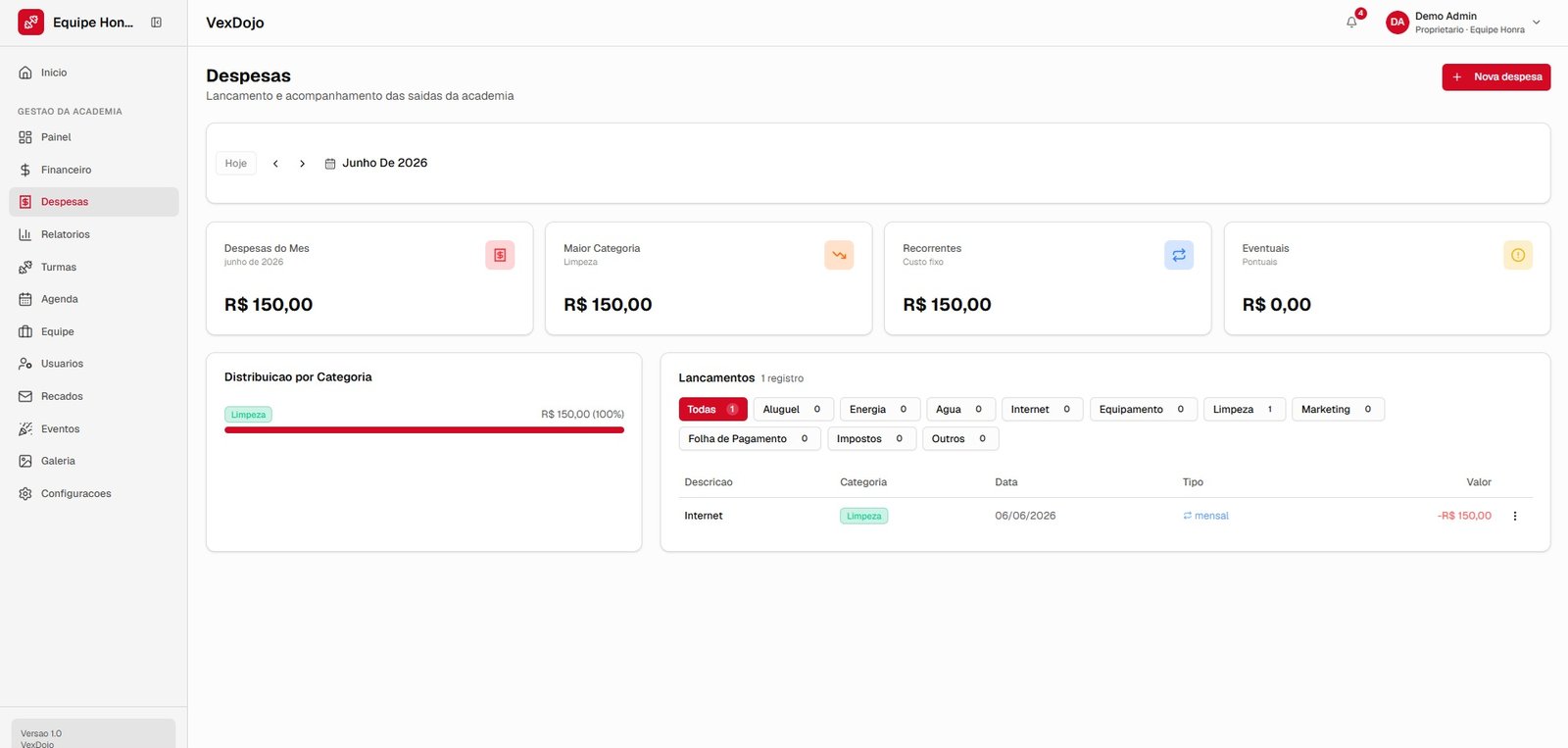Filter lancamentos by Internet category
Image resolution: width=1568 pixels, height=748 pixels.
[x=1042, y=409]
